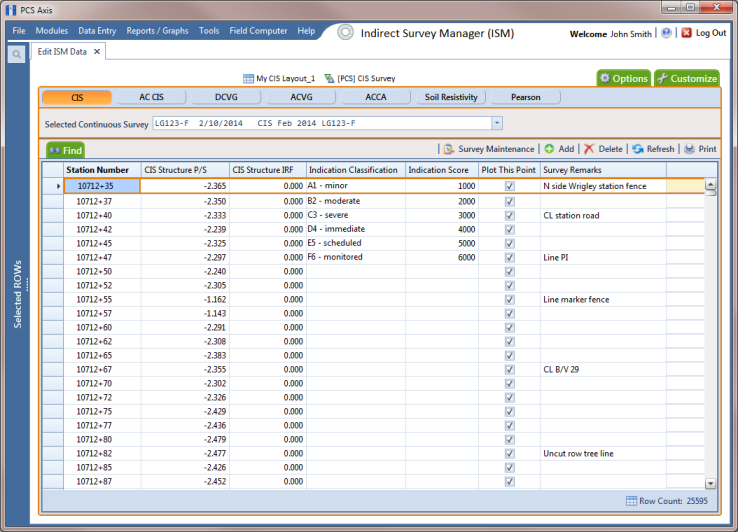This screenshot has height=532, width=738.
Task: Open the Modules menu
Action: click(52, 31)
